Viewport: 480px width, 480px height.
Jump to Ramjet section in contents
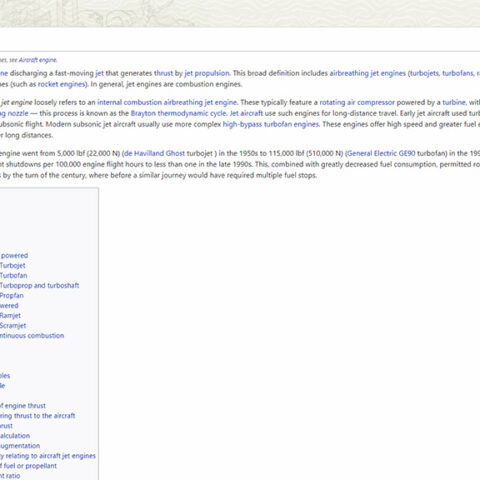point(10,316)
